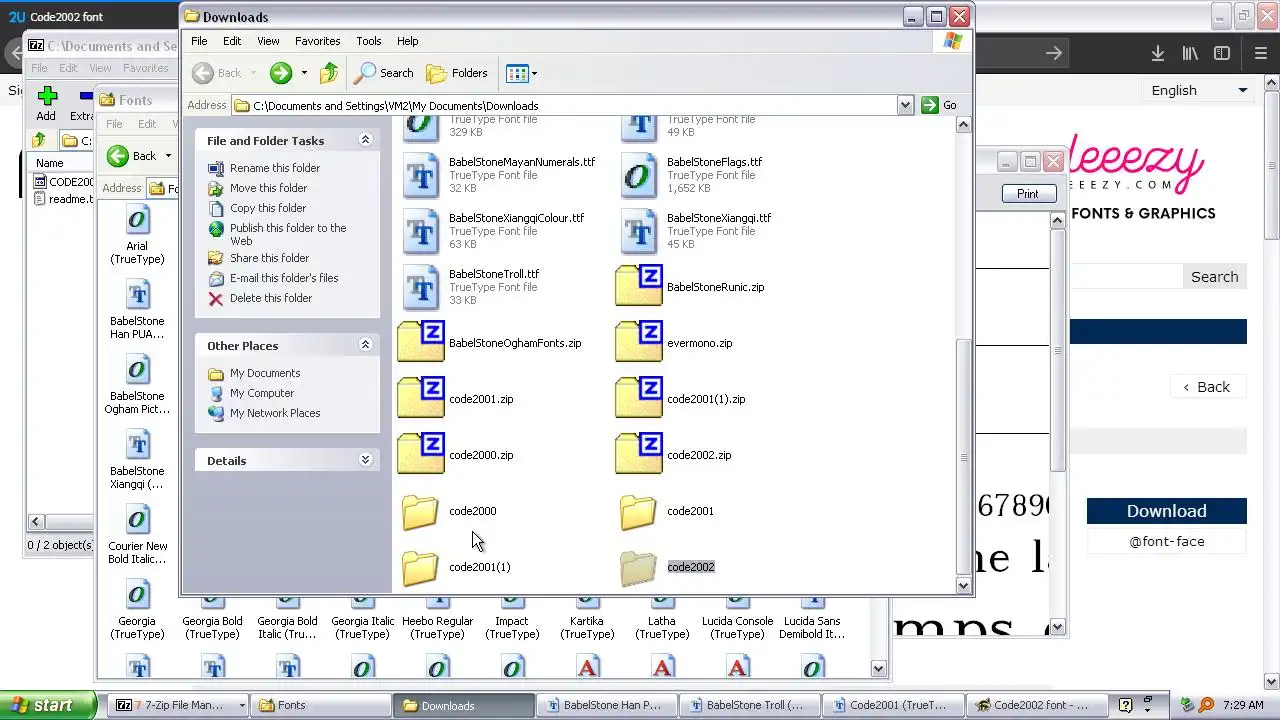Viewport: 1280px width, 720px height.
Task: Click Share this folder task
Action: 269,258
